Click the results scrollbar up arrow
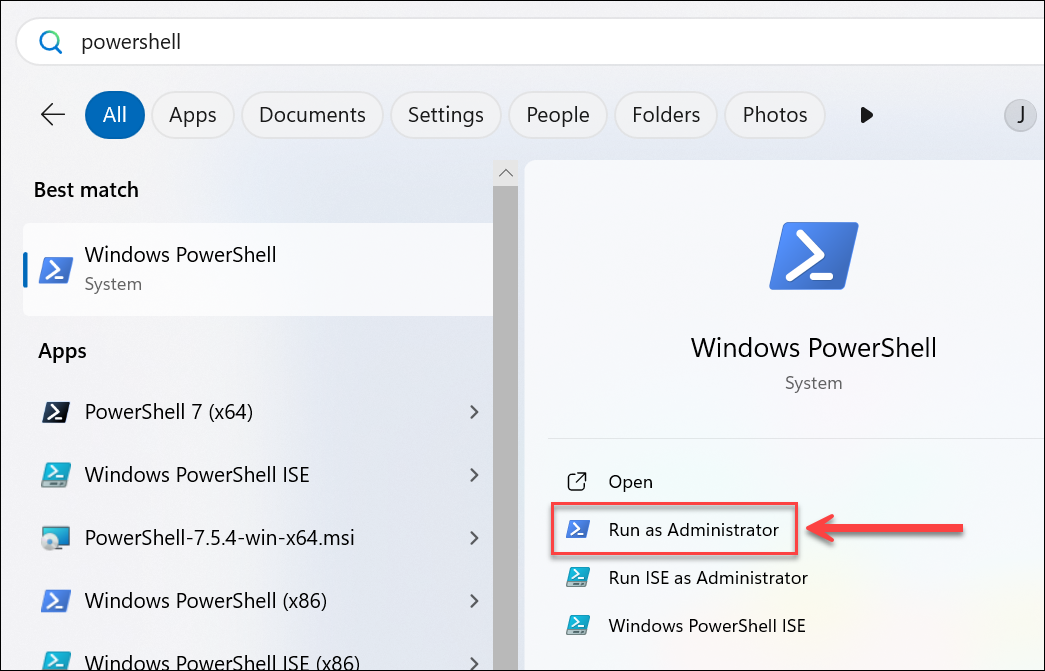This screenshot has height=671, width=1045. (506, 173)
